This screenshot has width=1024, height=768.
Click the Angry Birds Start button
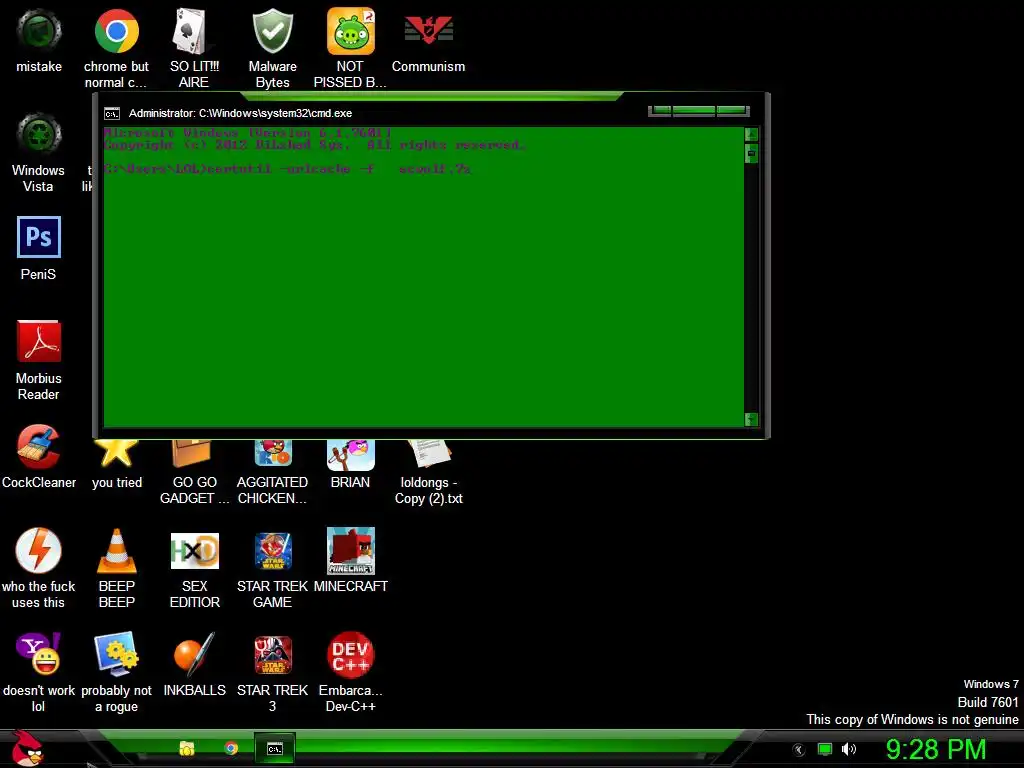click(x=27, y=748)
